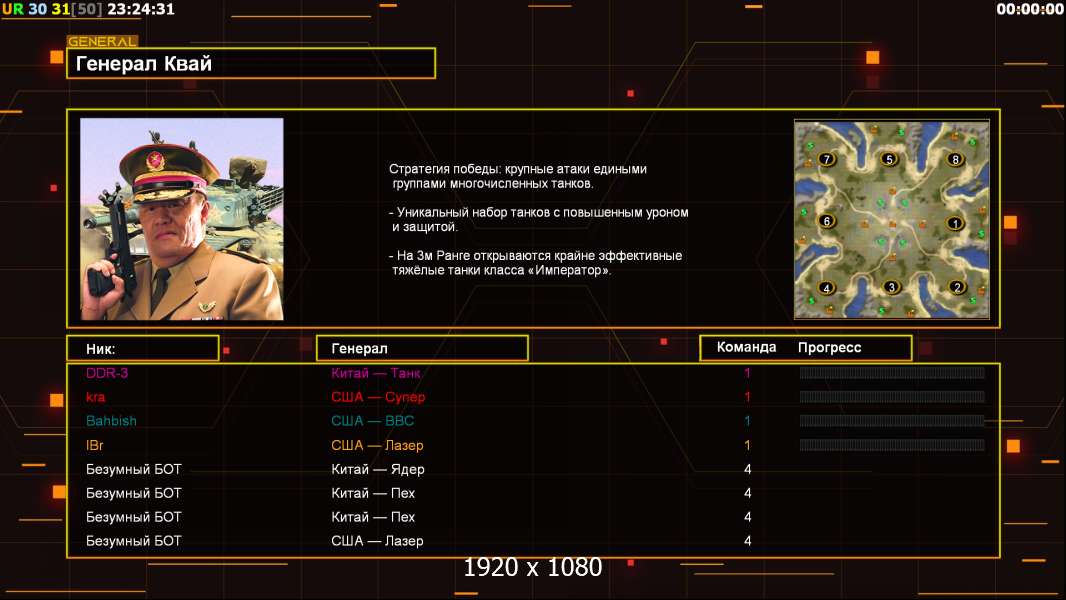Click team number 1 in DDR-3 row
Viewport: 1066px width, 600px height.
pyautogui.click(x=747, y=373)
